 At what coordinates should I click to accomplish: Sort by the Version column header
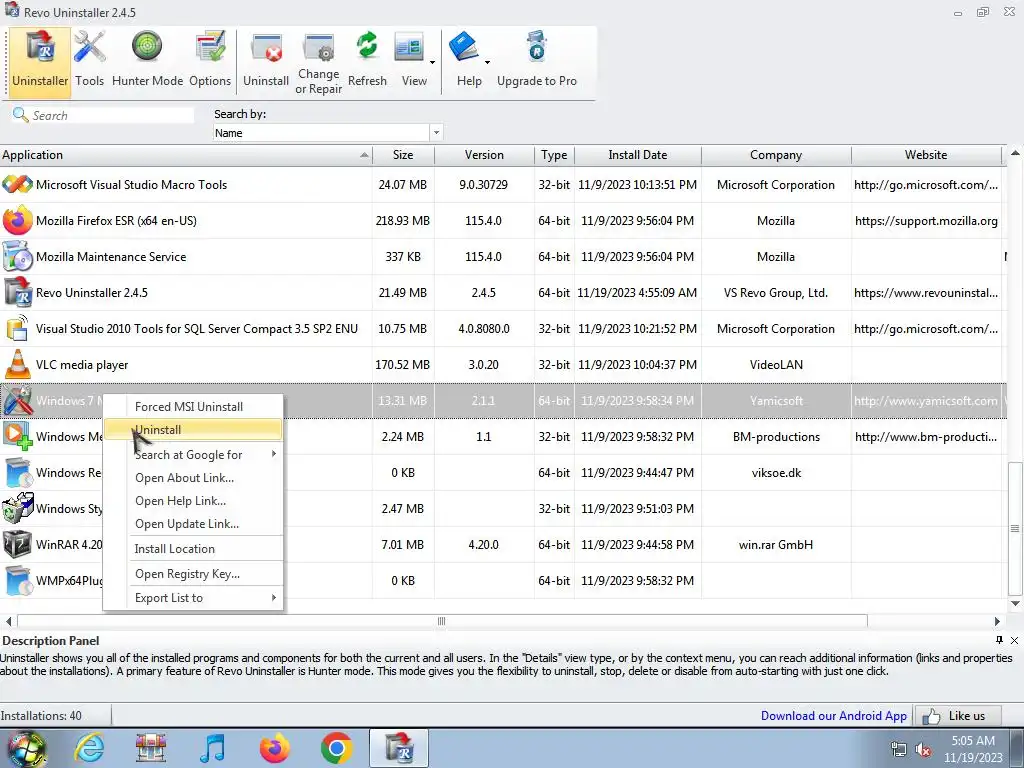pyautogui.click(x=484, y=155)
